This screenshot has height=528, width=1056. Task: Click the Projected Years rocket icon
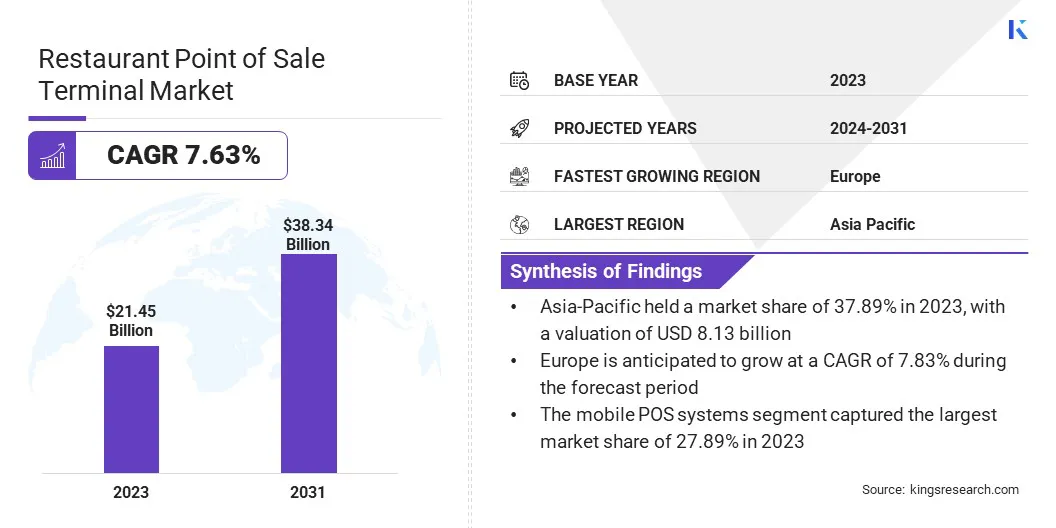click(x=519, y=128)
